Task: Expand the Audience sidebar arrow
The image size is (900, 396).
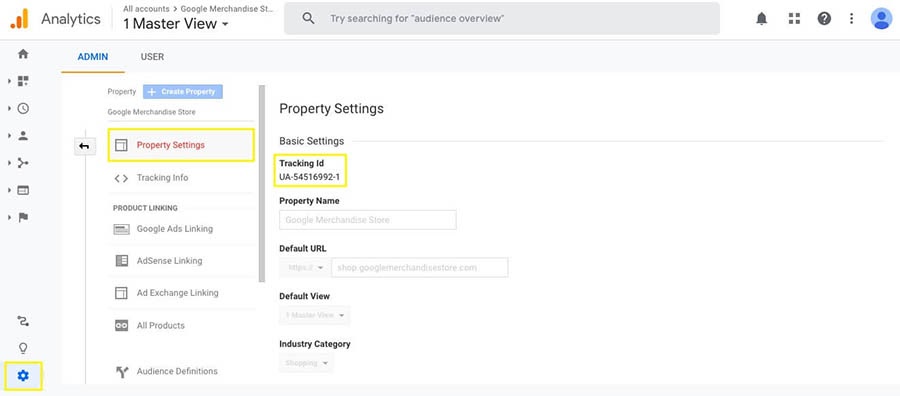Action: point(9,136)
